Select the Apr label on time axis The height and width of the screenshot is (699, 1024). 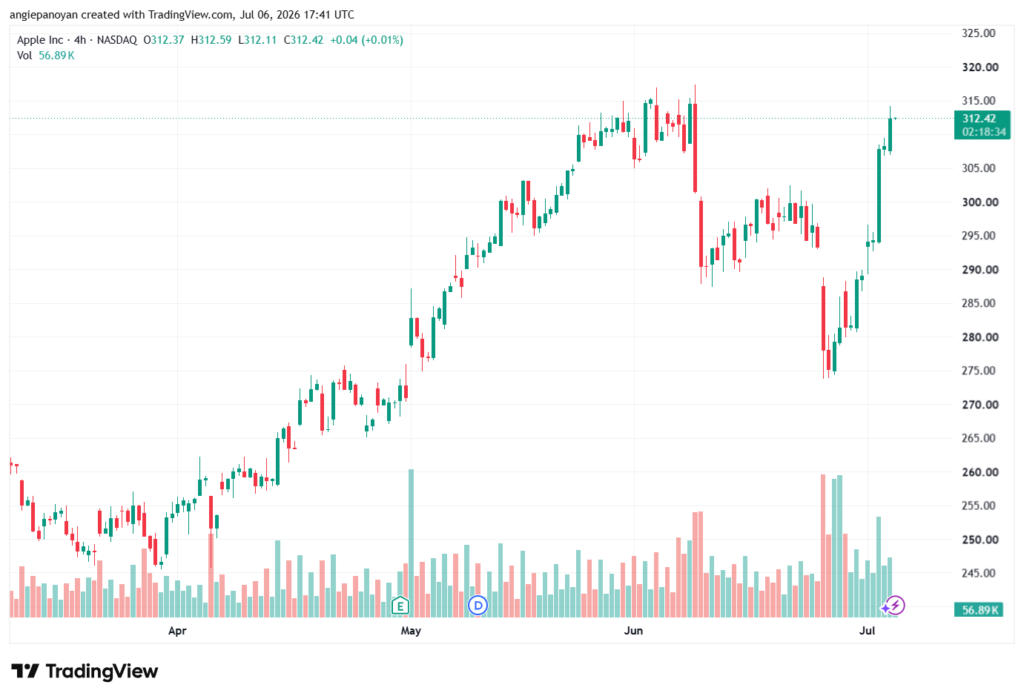click(177, 630)
